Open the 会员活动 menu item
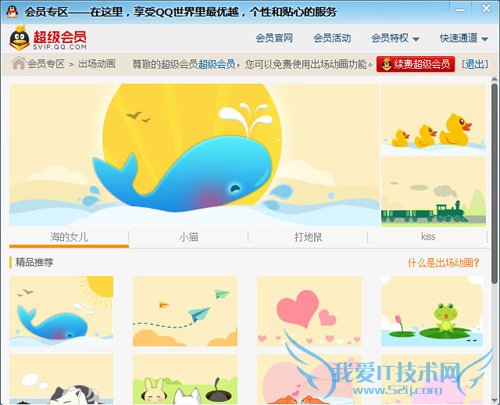Screen dimensions: 500x405 pyautogui.click(x=332, y=38)
